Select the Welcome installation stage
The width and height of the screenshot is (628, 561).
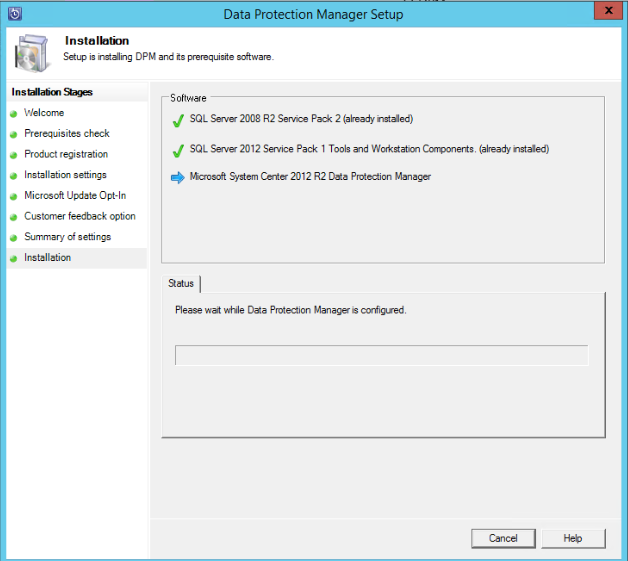coord(44,113)
